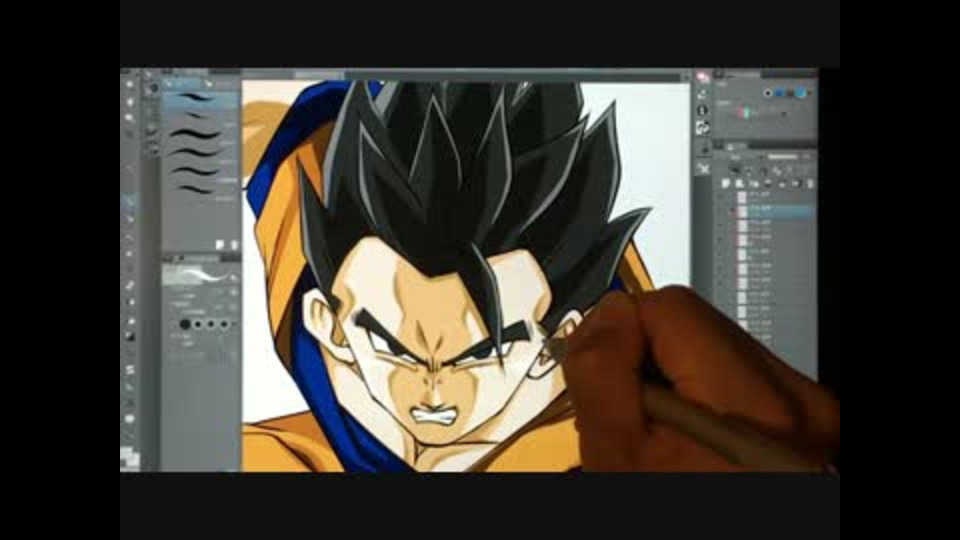
Task: Click the black-and-white circle in color panel
Action: [x=768, y=93]
